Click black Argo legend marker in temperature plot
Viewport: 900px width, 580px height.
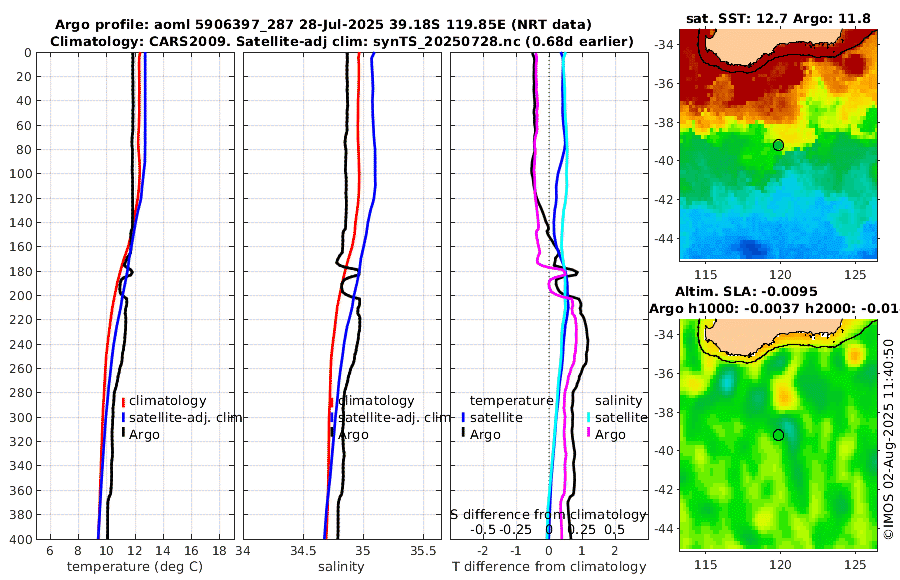point(123,435)
